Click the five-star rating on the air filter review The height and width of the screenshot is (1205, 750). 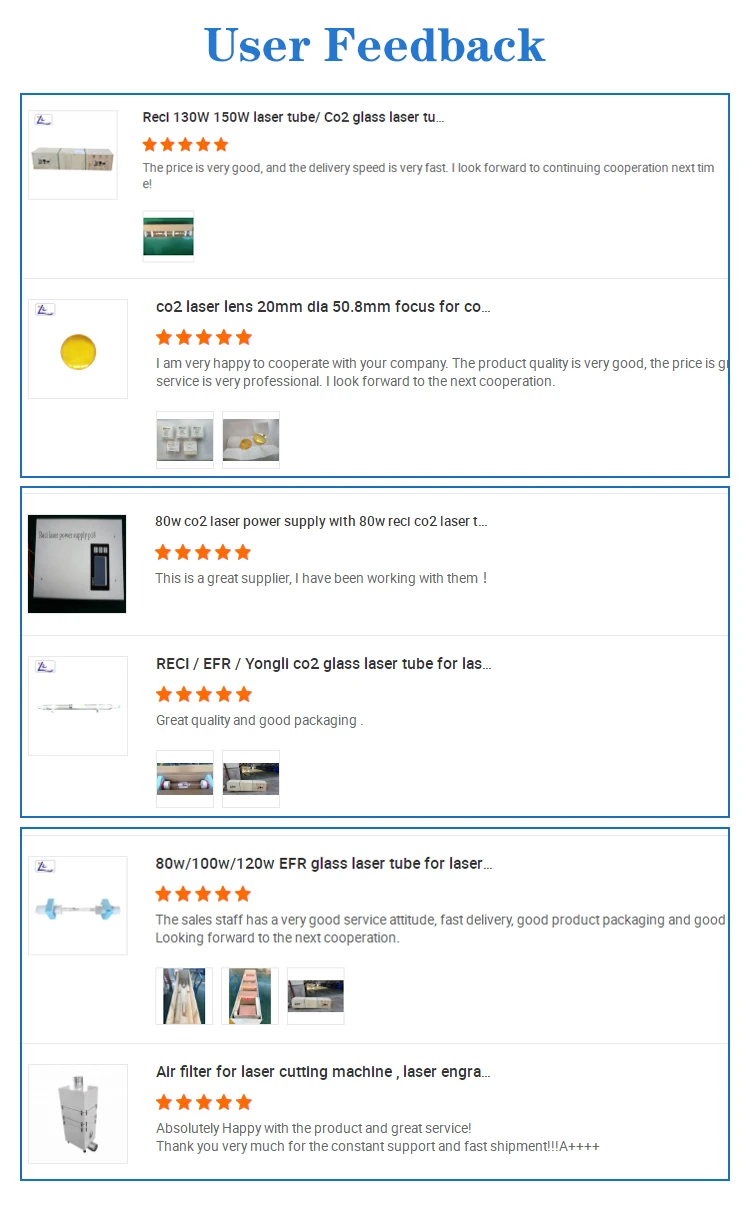(204, 1102)
